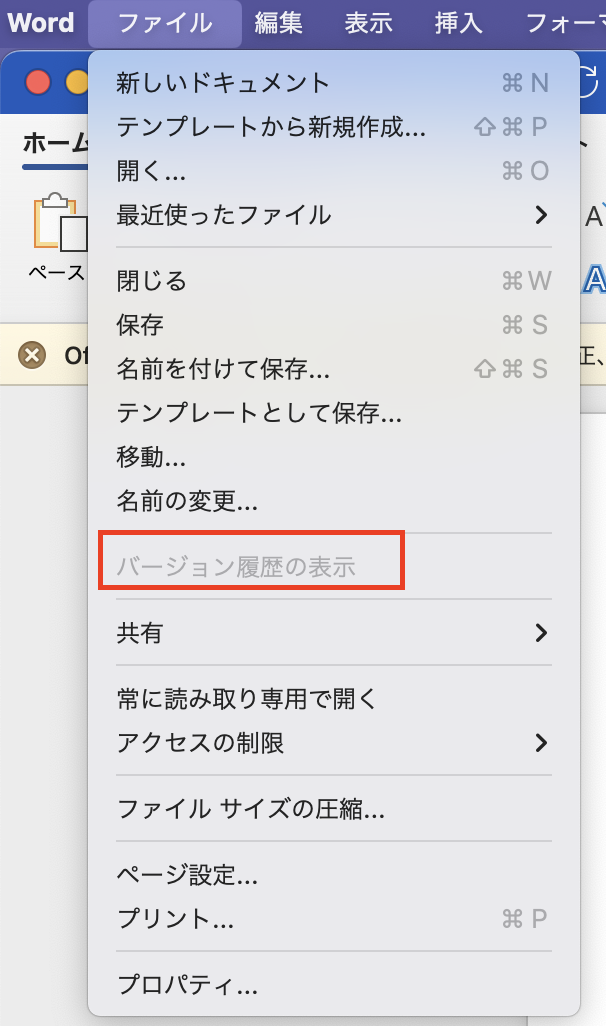Expand the 最近使ったファイル submenu
The height and width of the screenshot is (1026, 606).
pyautogui.click(x=540, y=214)
